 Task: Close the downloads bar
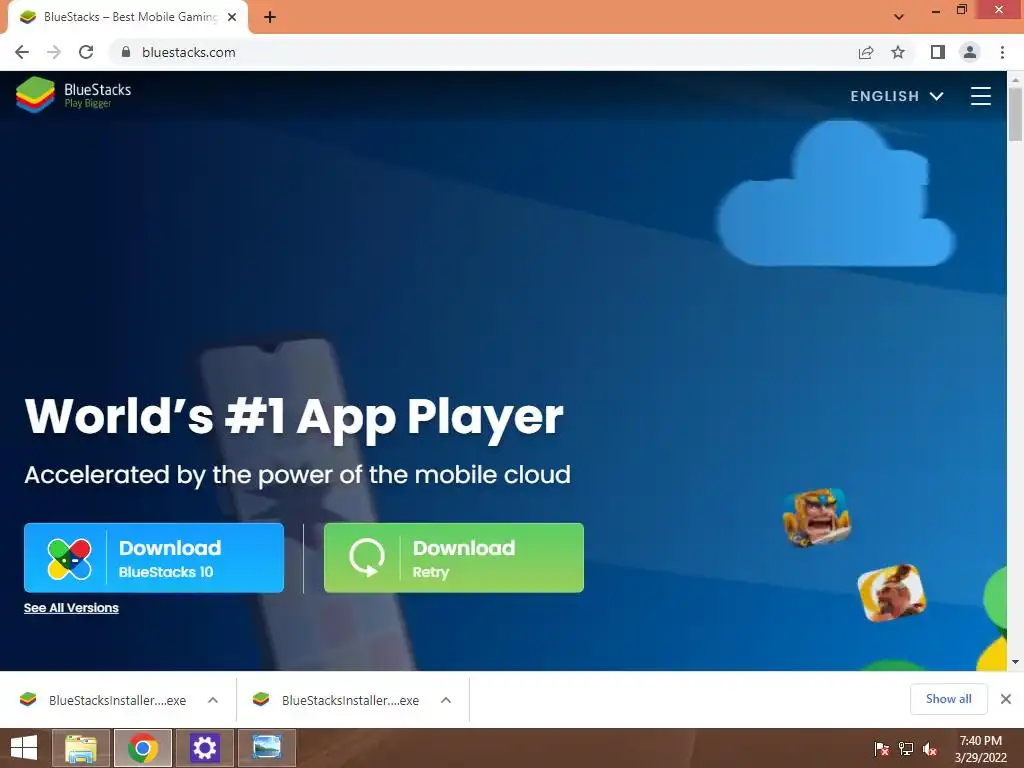pos(1006,699)
